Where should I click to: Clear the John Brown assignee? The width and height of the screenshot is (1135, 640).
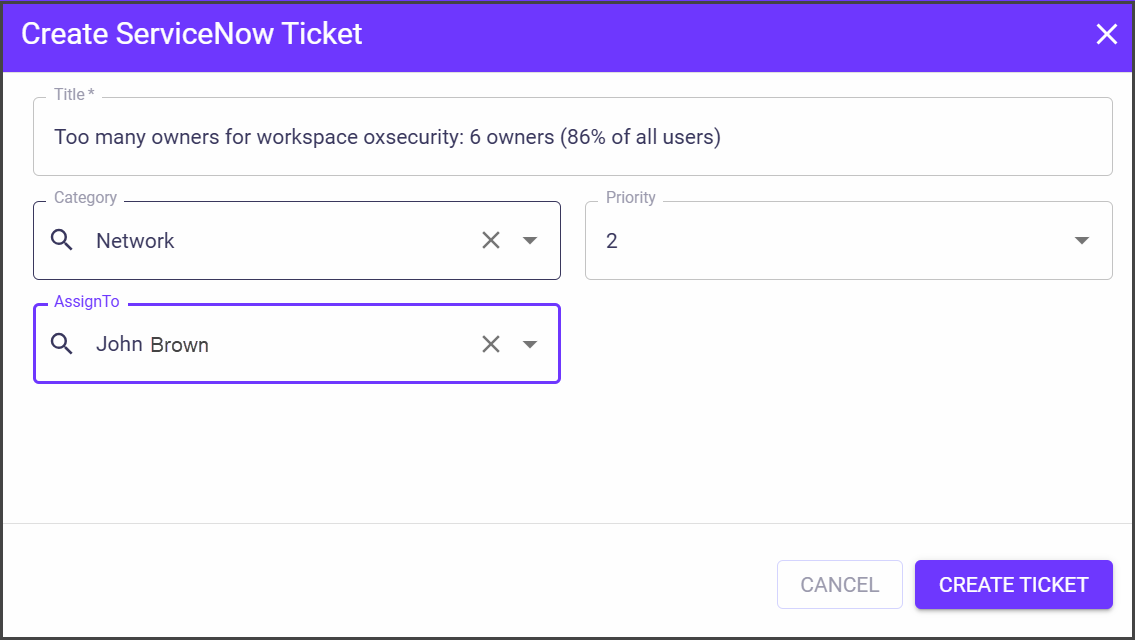click(x=491, y=344)
